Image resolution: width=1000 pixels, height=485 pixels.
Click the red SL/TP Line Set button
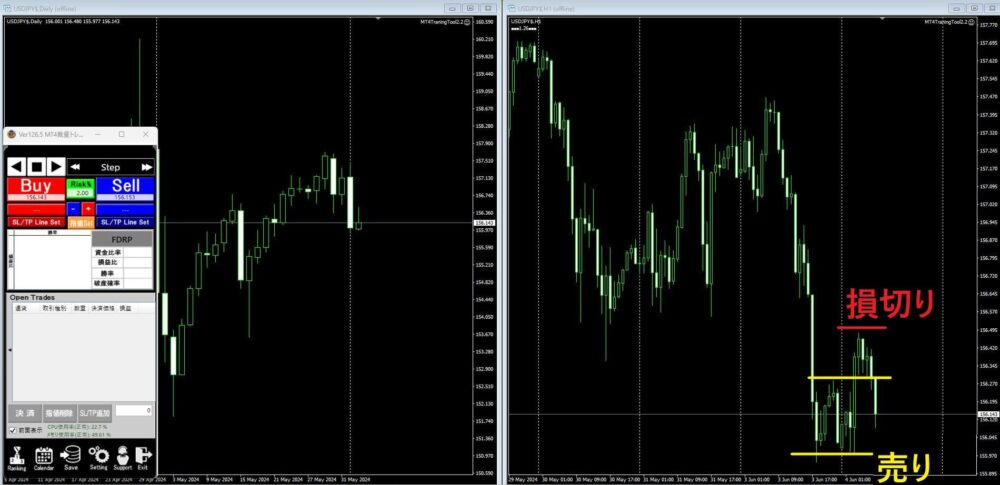(36, 222)
